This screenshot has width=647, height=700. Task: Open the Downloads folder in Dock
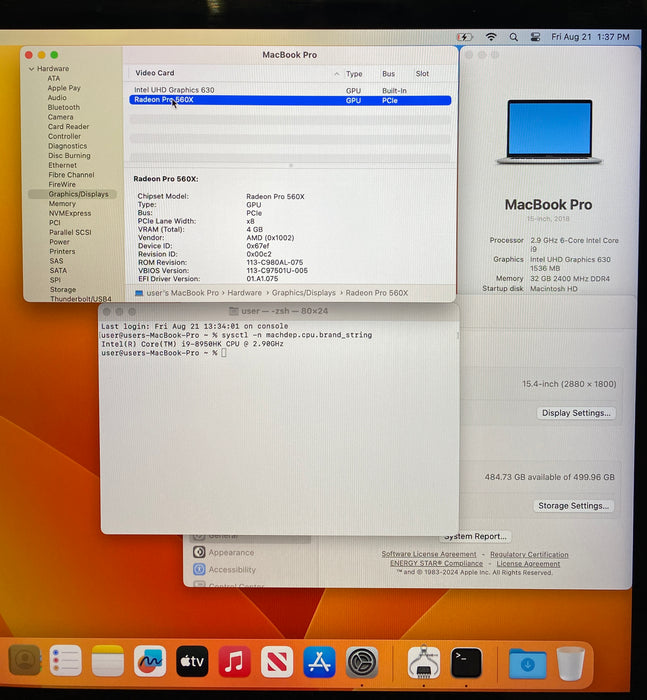point(527,664)
